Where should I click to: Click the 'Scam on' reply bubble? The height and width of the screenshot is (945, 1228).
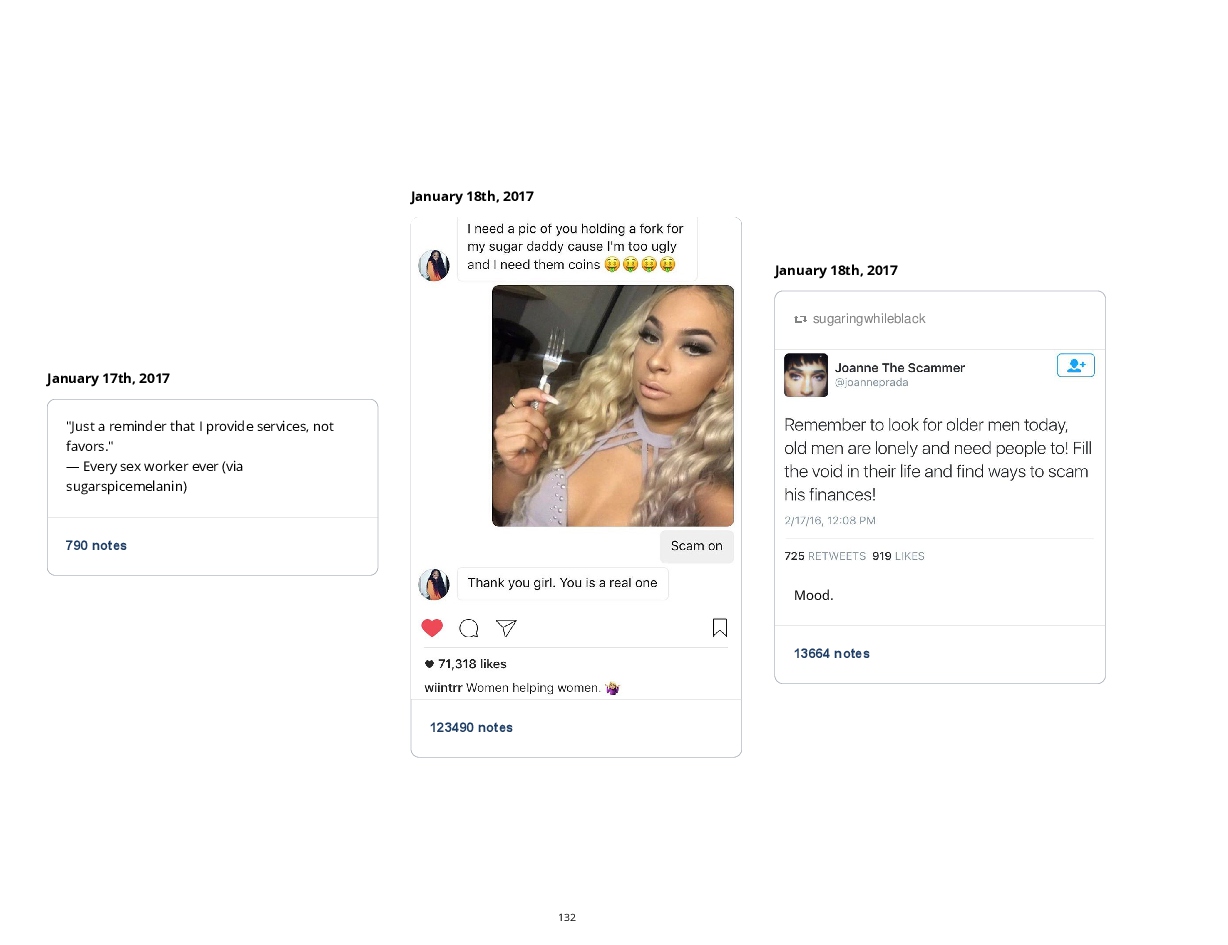click(x=697, y=546)
